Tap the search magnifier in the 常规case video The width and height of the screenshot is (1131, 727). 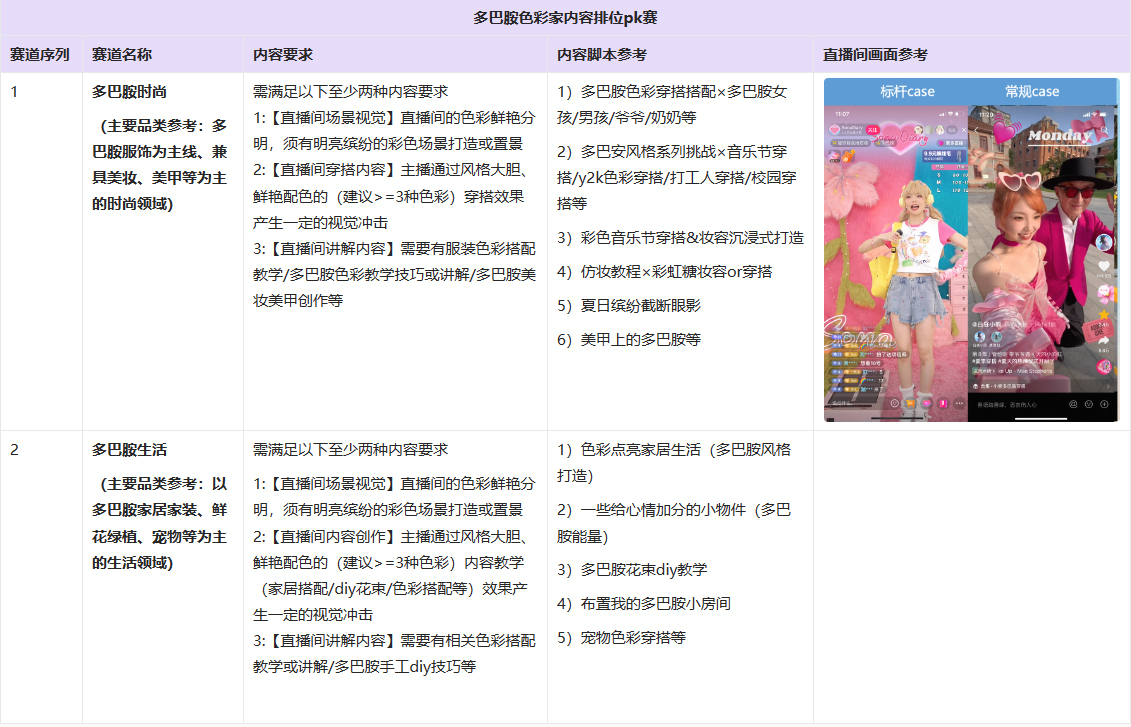(x=1105, y=131)
